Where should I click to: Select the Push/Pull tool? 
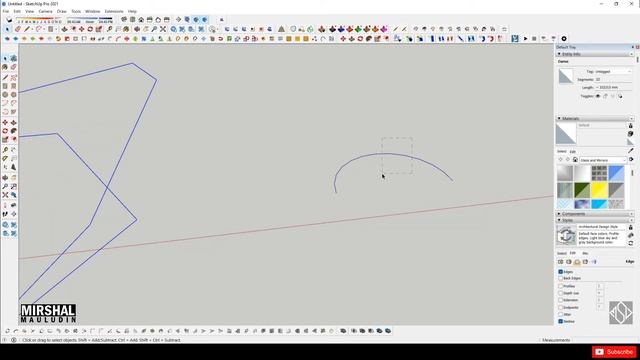(x=13, y=122)
